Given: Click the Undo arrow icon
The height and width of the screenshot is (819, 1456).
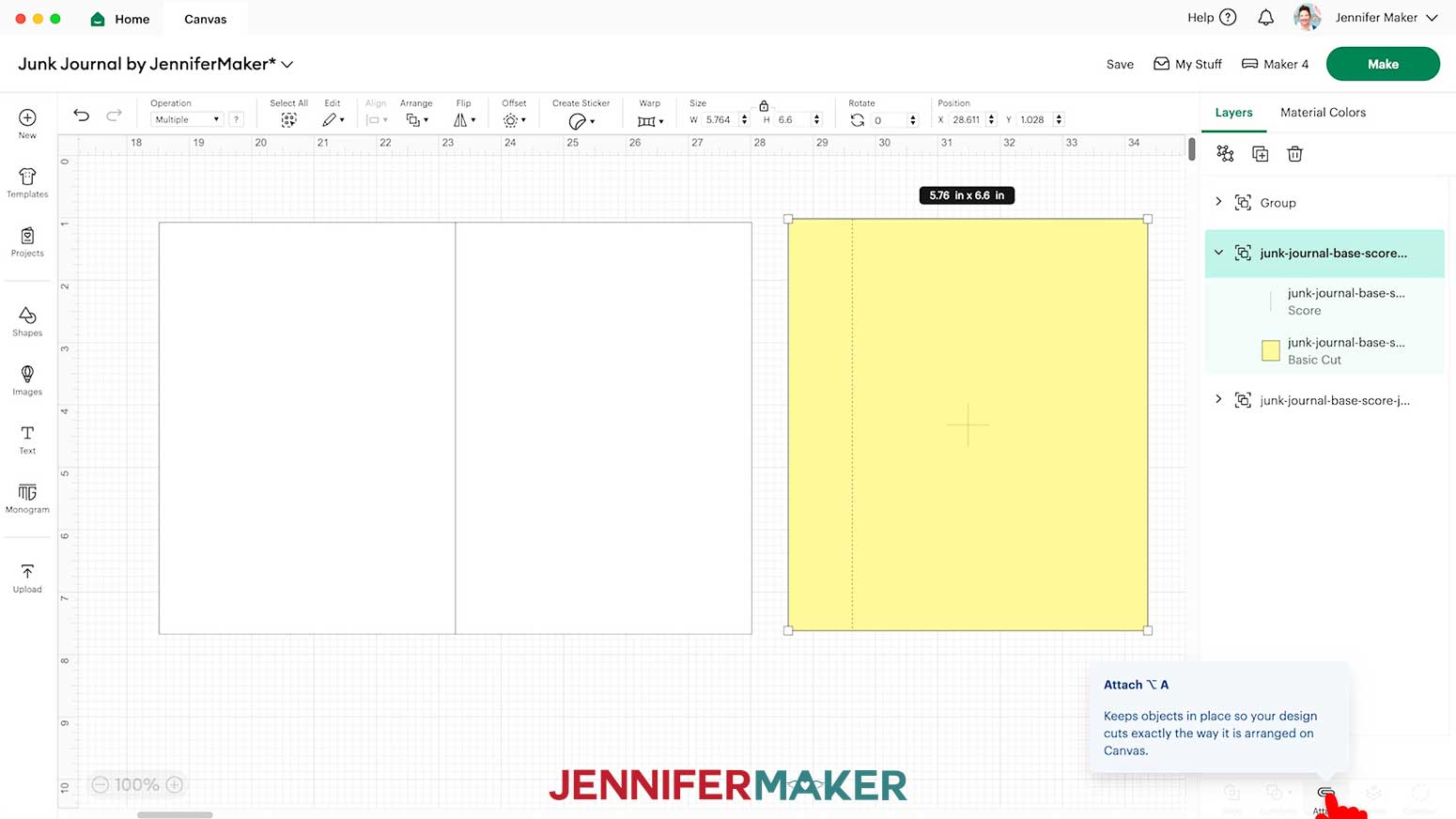Looking at the screenshot, I should click(82, 116).
